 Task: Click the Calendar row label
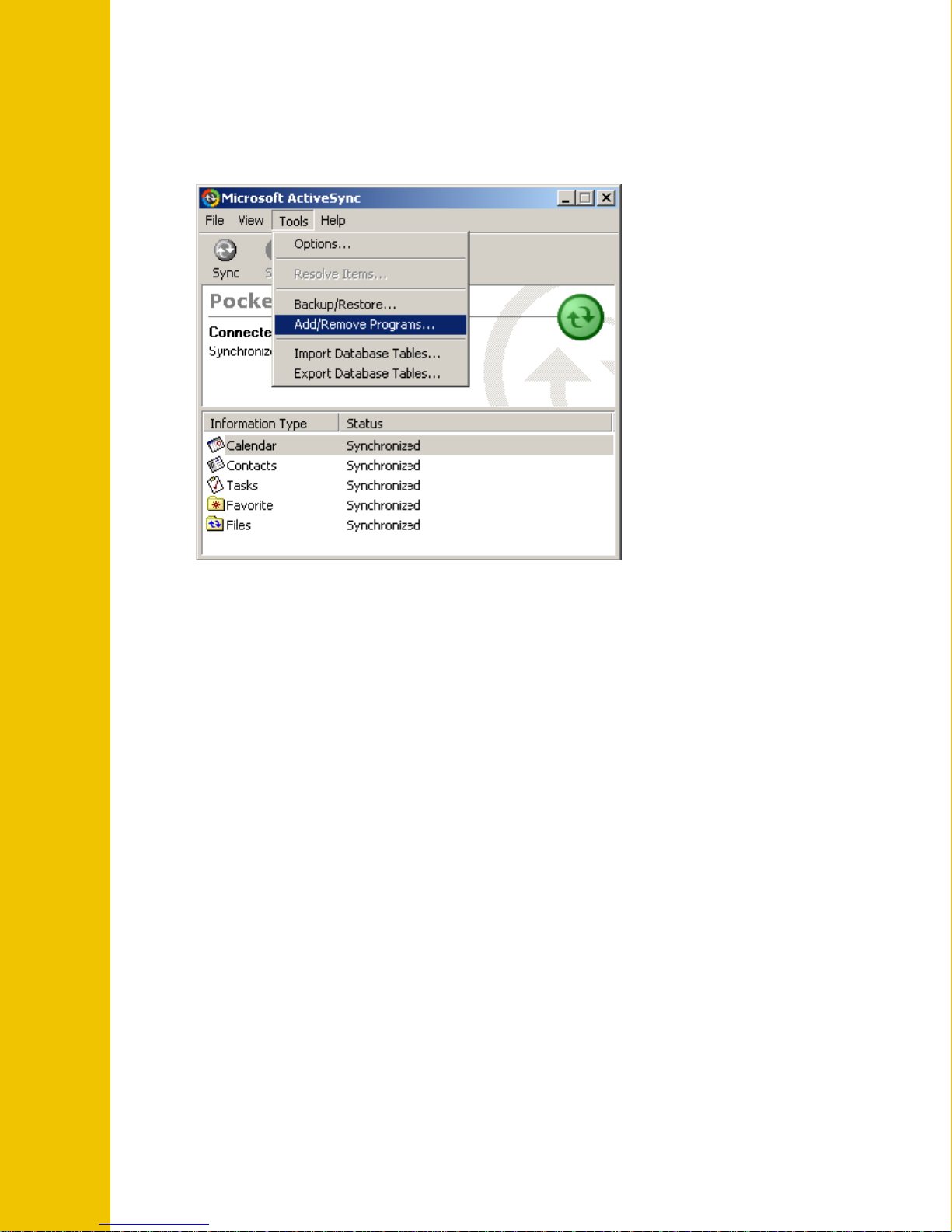251,445
